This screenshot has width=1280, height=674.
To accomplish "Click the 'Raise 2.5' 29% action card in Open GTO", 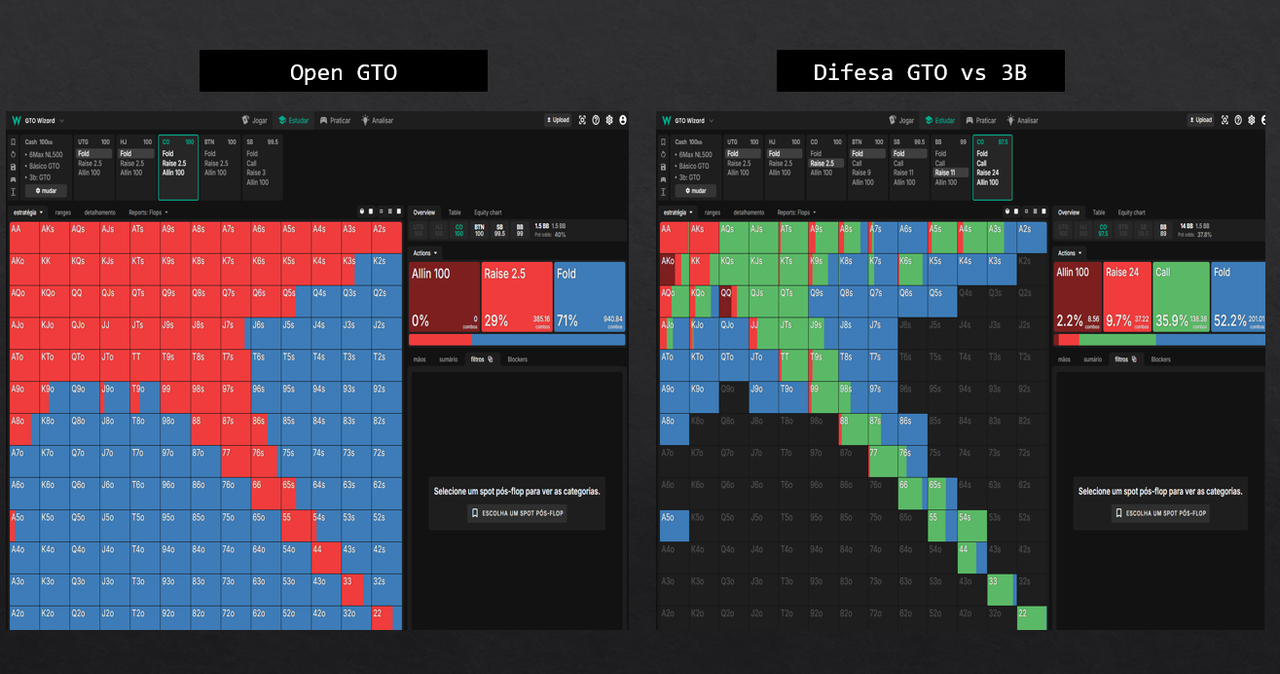I will coord(517,297).
